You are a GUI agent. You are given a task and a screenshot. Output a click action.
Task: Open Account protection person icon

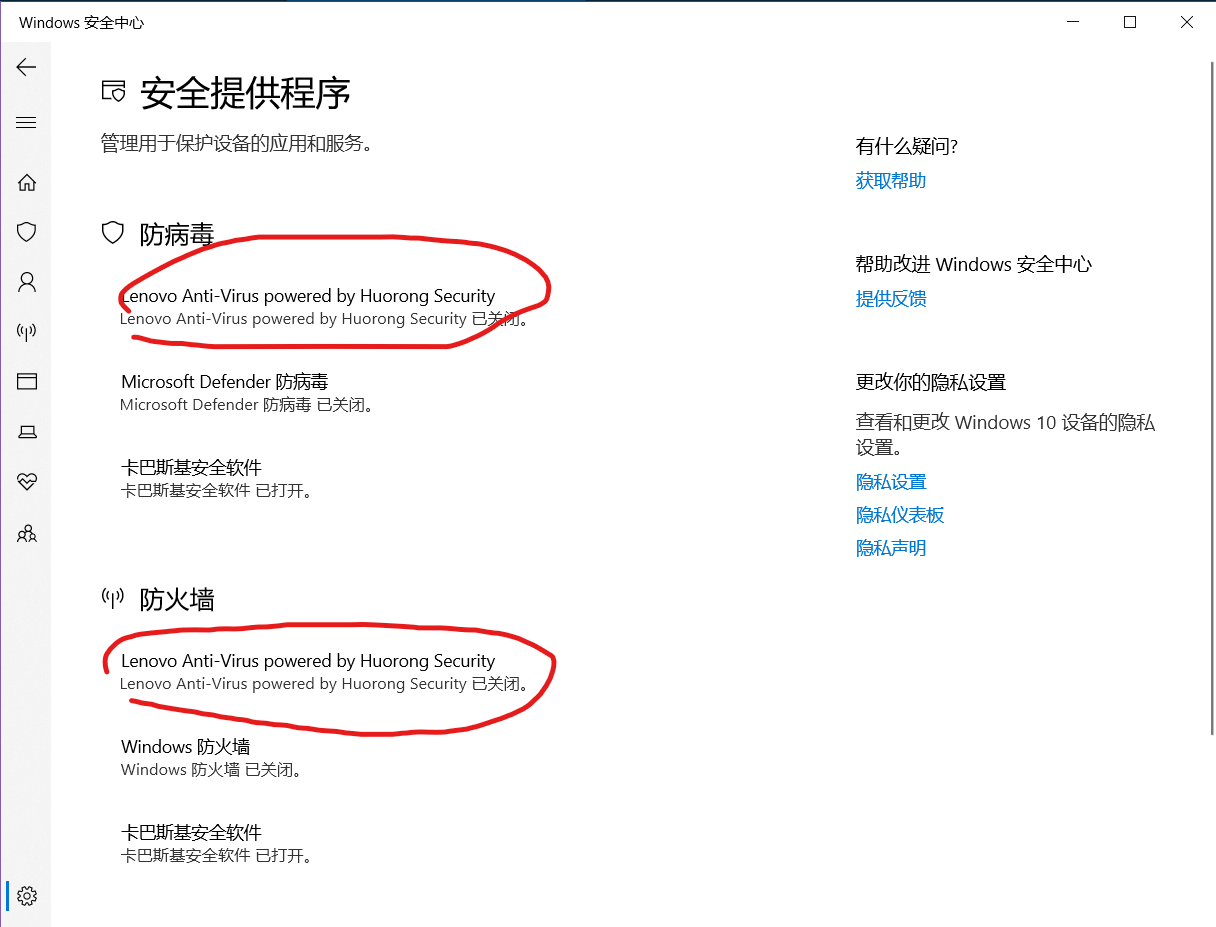point(27,282)
